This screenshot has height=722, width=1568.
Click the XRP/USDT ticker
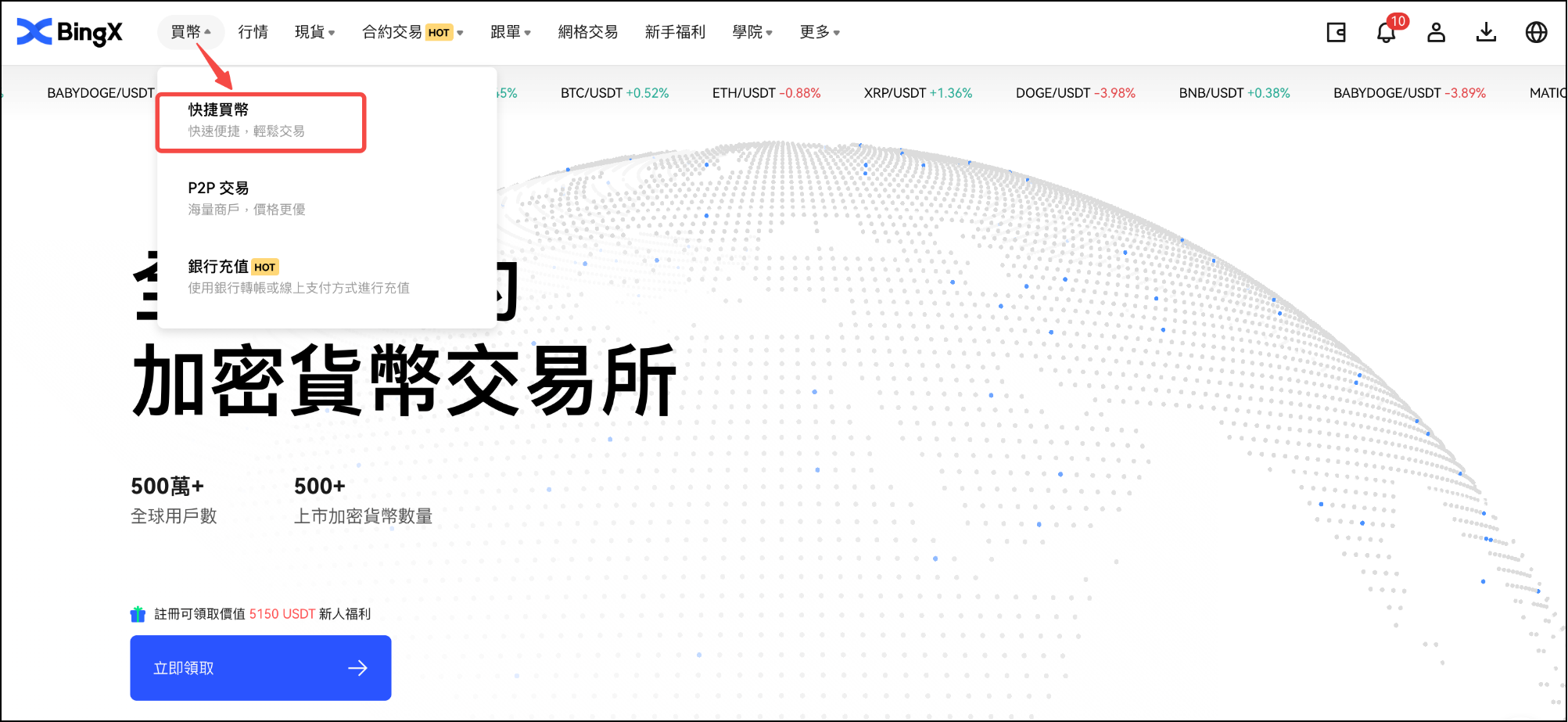coord(918,93)
